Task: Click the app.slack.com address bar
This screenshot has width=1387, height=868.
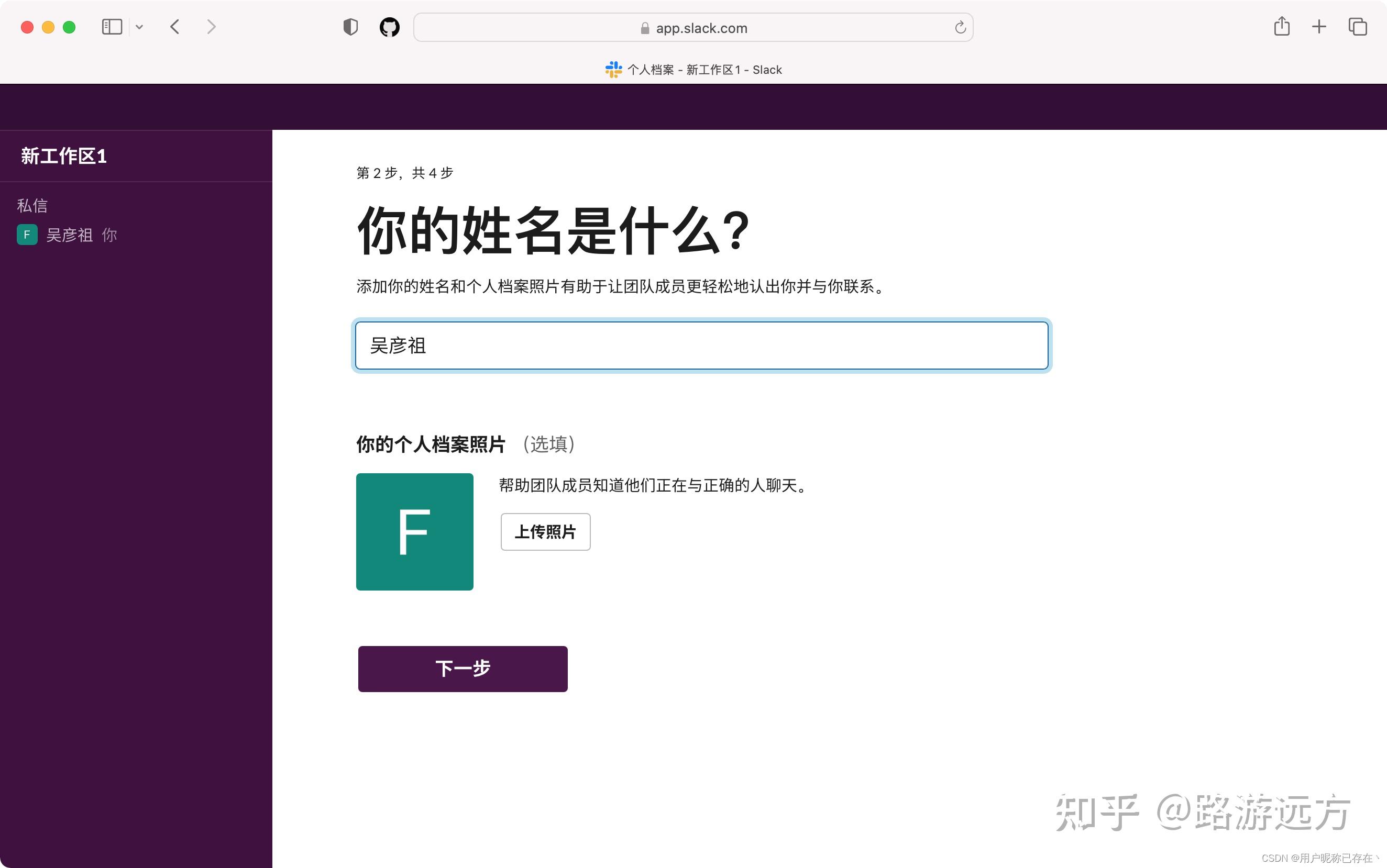Action: coord(692,28)
